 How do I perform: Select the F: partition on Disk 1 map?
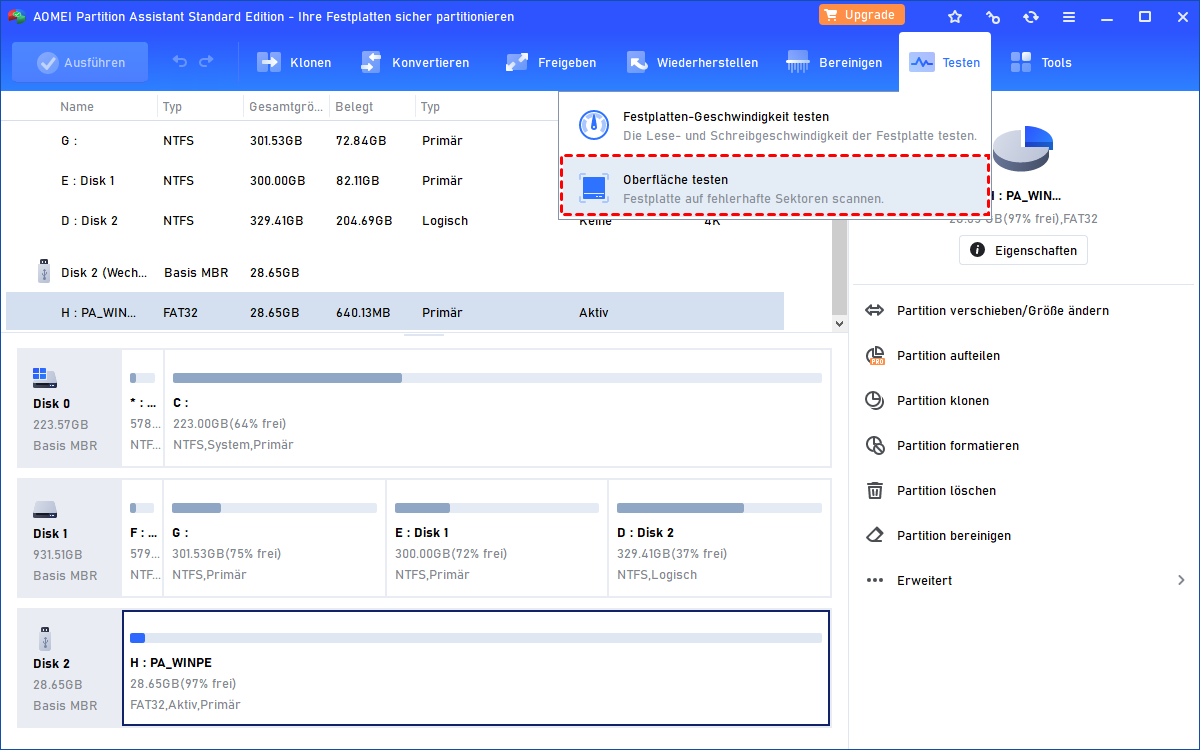pos(143,538)
